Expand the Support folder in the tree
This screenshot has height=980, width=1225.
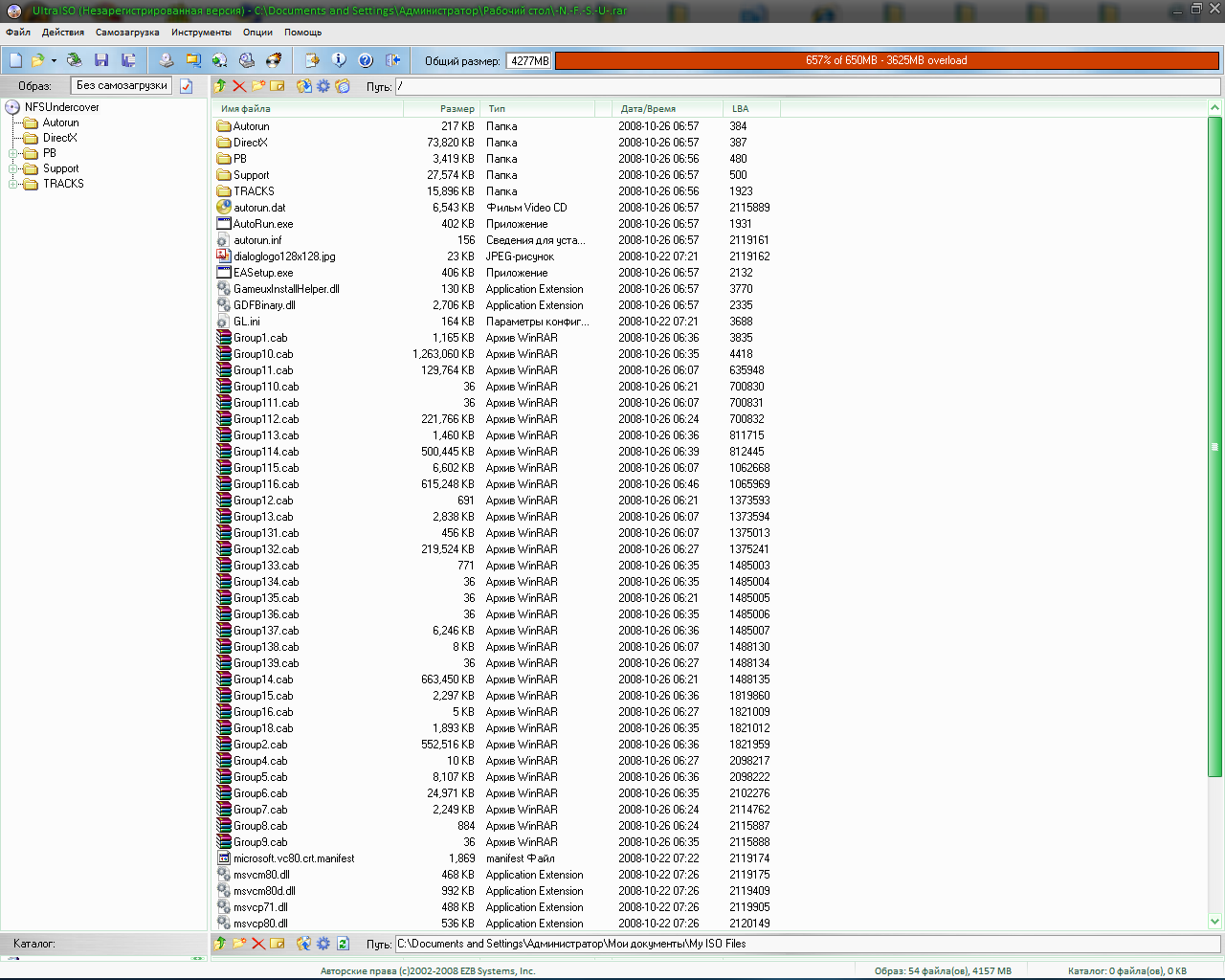tap(13, 168)
